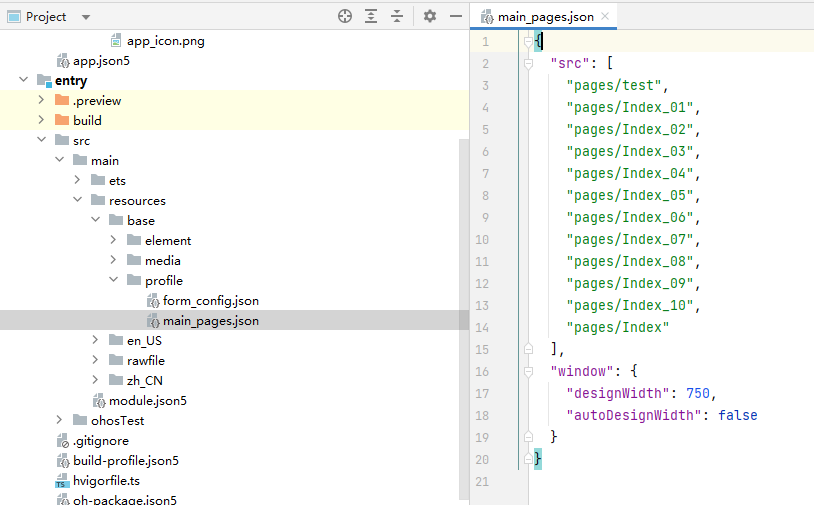Select the .preview folder
Viewport: 814px width, 505px height.
pos(97,101)
